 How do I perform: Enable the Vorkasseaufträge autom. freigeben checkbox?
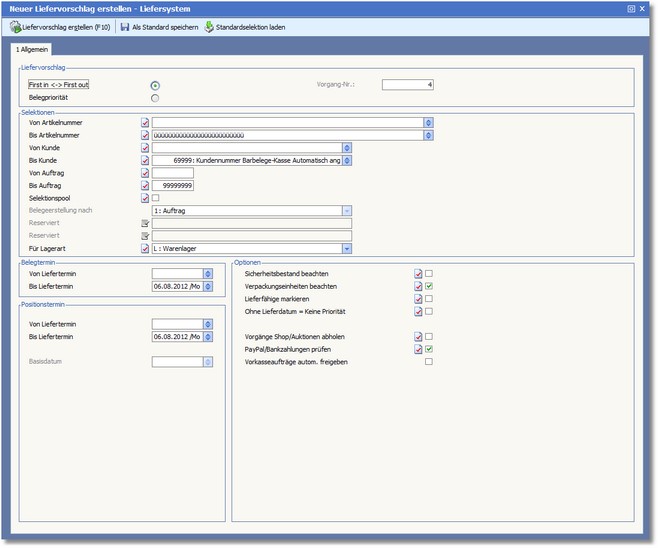coord(429,362)
